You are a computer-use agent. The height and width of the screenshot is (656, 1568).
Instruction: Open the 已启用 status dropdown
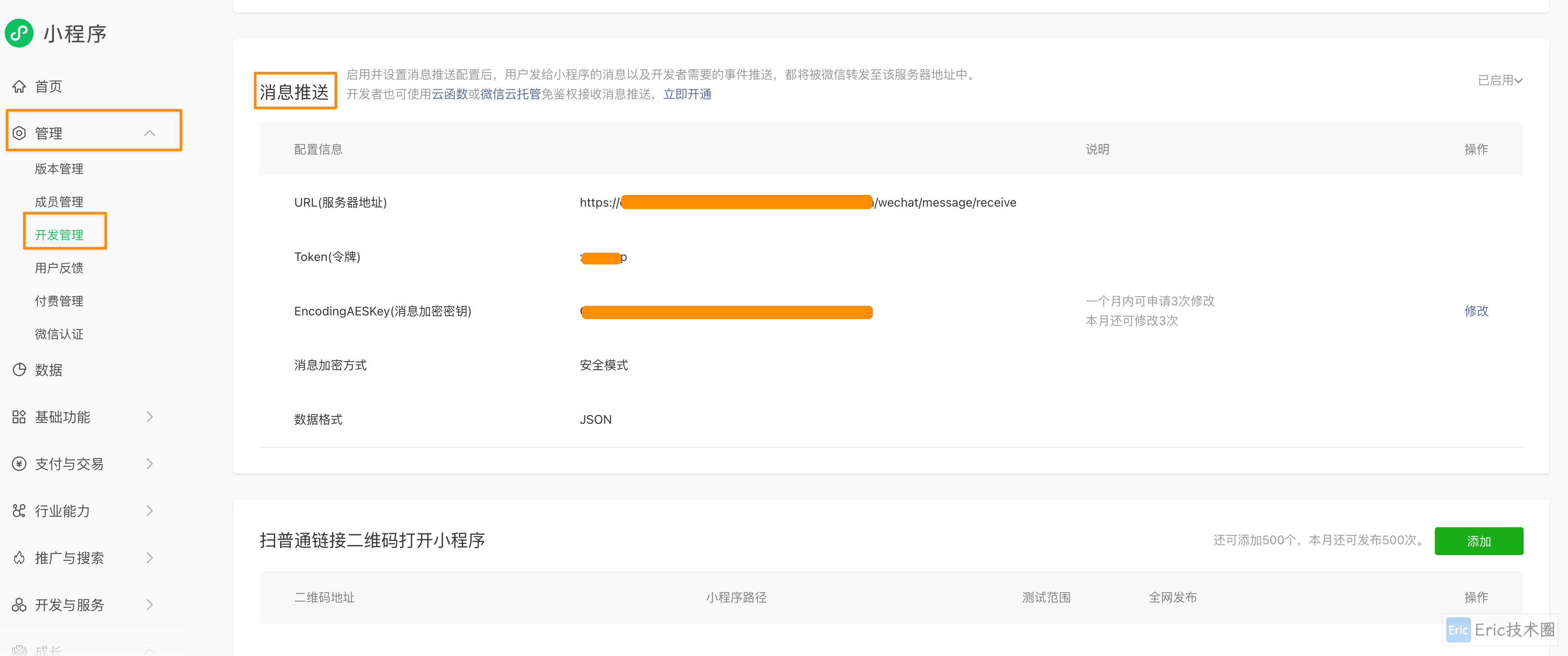[1500, 80]
